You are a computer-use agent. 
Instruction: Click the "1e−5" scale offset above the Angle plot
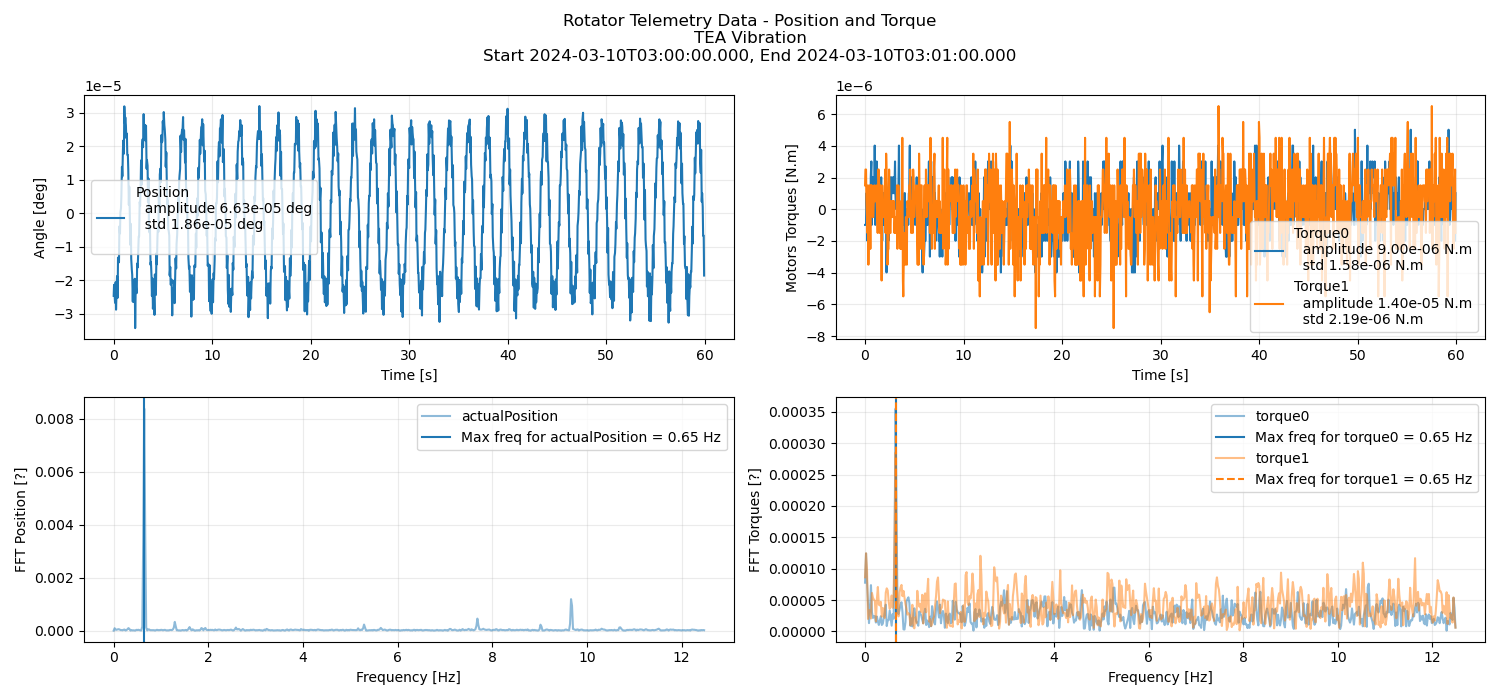pos(102,86)
